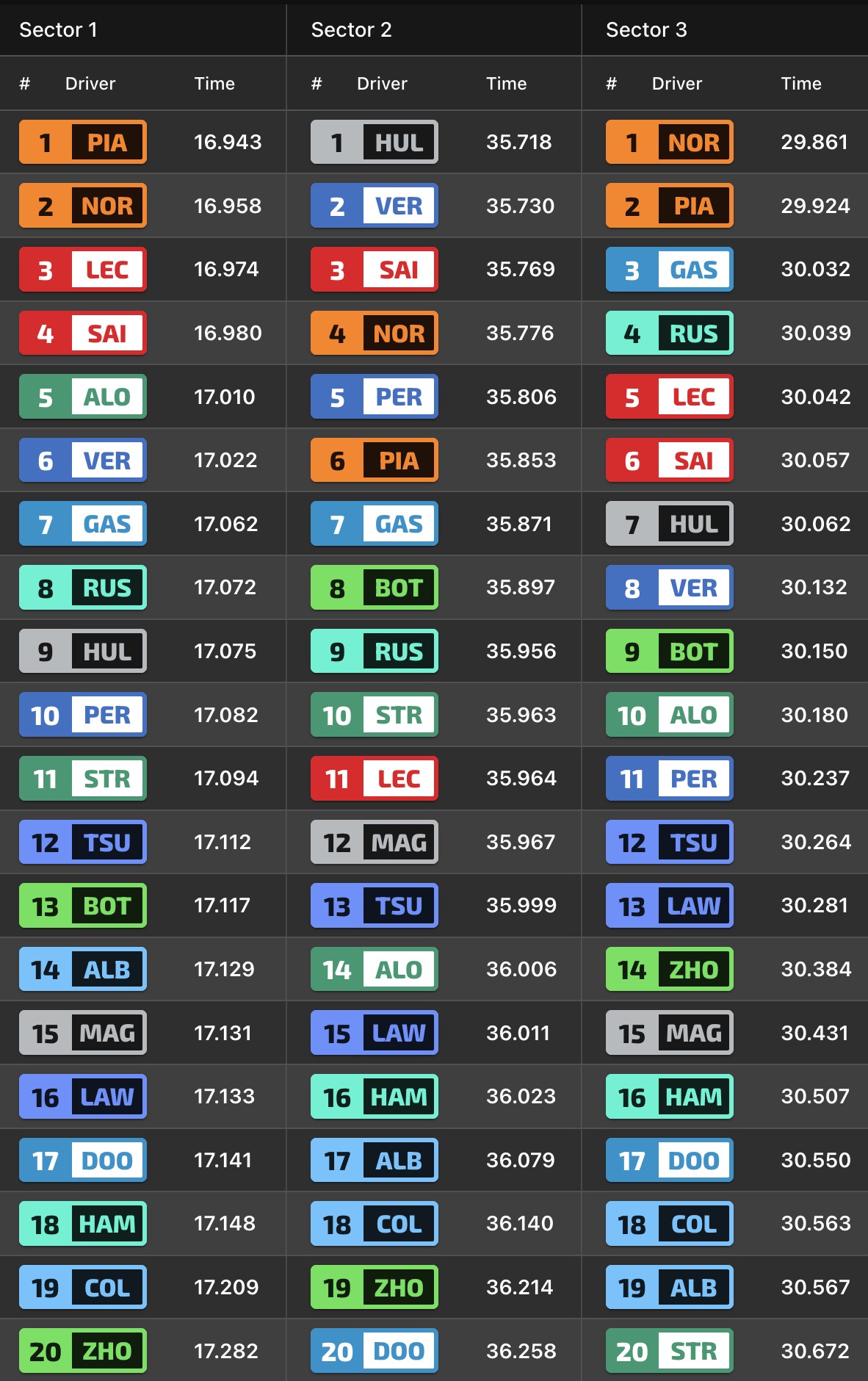Select the 29.861 sector time

pos(814,142)
